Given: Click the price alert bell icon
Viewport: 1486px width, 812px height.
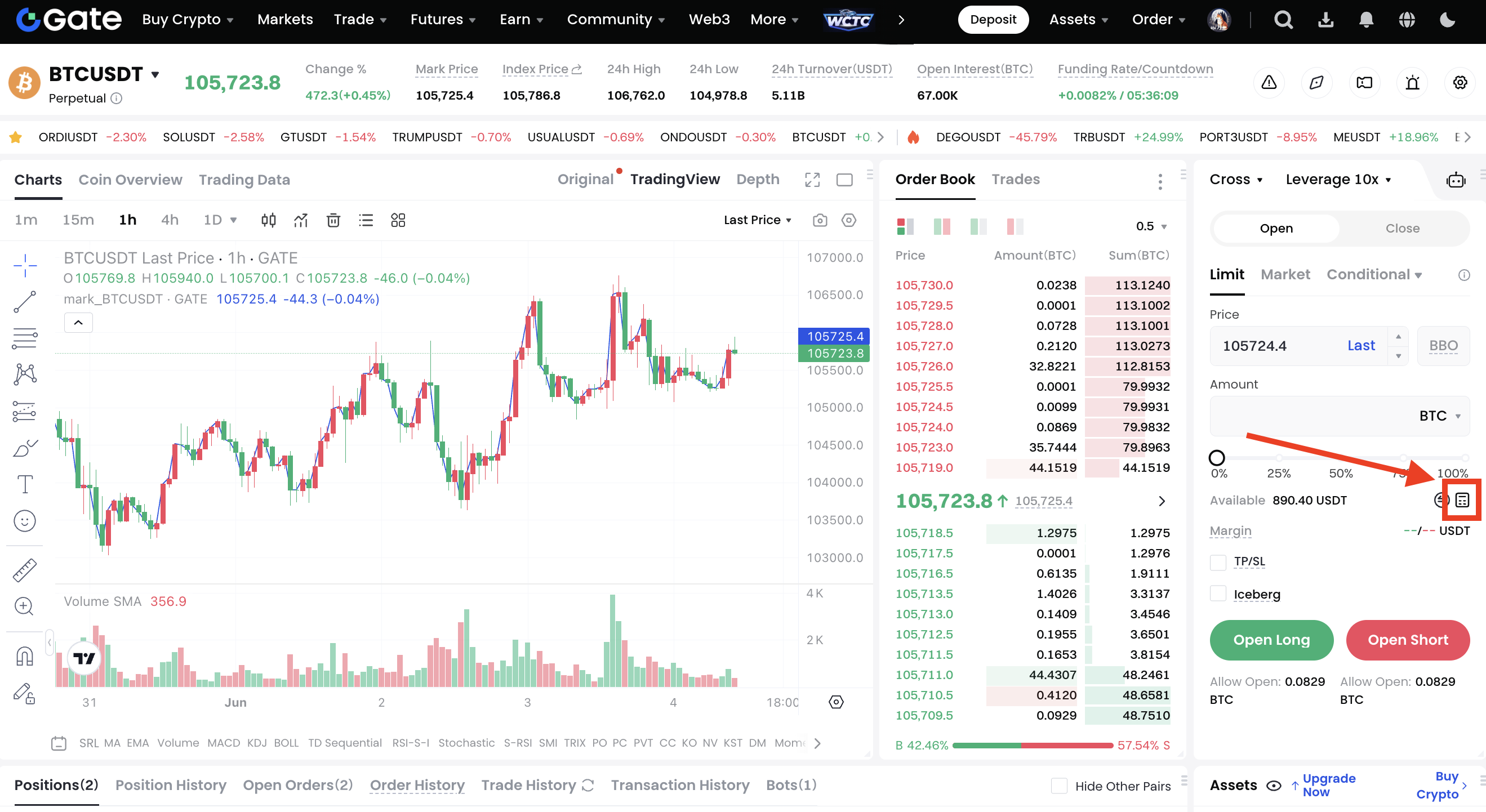Looking at the screenshot, I should 1412,82.
